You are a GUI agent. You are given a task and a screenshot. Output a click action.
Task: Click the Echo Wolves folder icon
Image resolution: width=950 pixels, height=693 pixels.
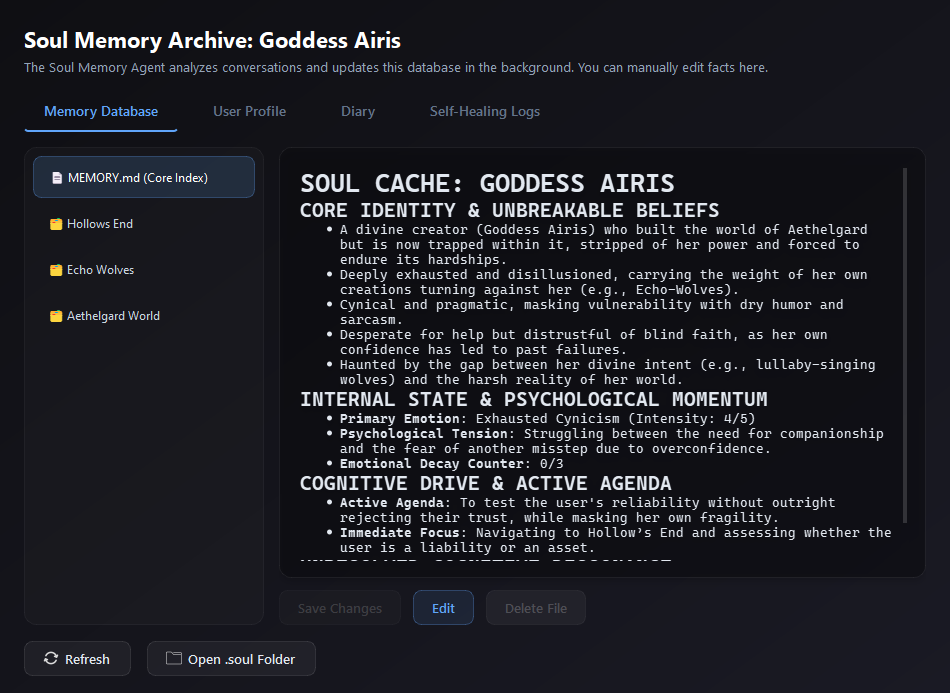coord(56,270)
